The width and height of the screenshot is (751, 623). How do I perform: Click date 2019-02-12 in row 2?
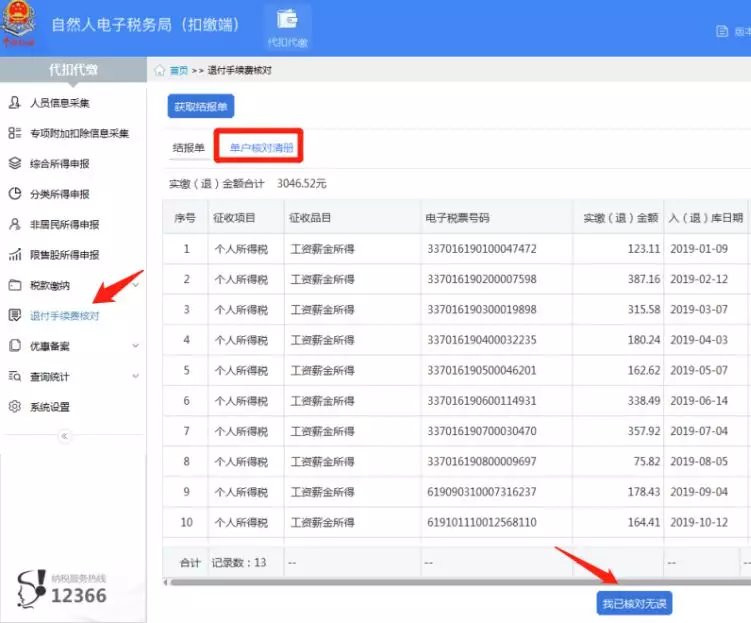click(x=699, y=279)
